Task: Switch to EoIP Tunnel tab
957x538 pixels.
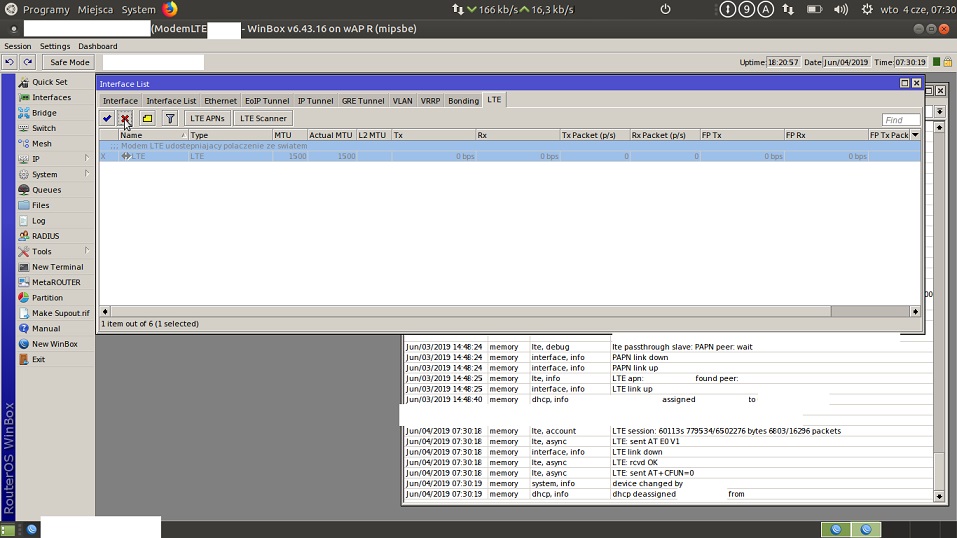Action: click(267, 101)
